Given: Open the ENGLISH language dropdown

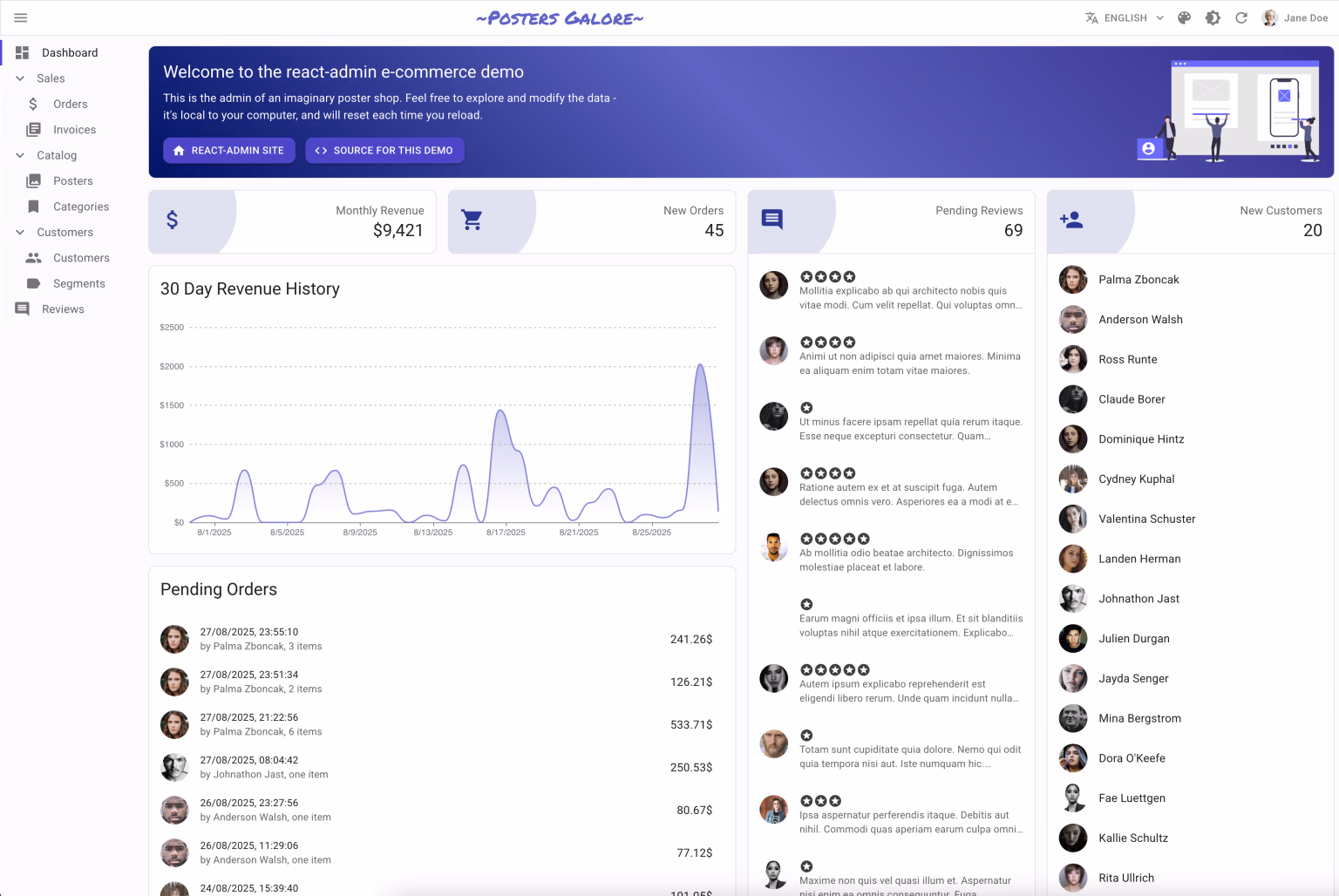Looking at the screenshot, I should point(1125,17).
